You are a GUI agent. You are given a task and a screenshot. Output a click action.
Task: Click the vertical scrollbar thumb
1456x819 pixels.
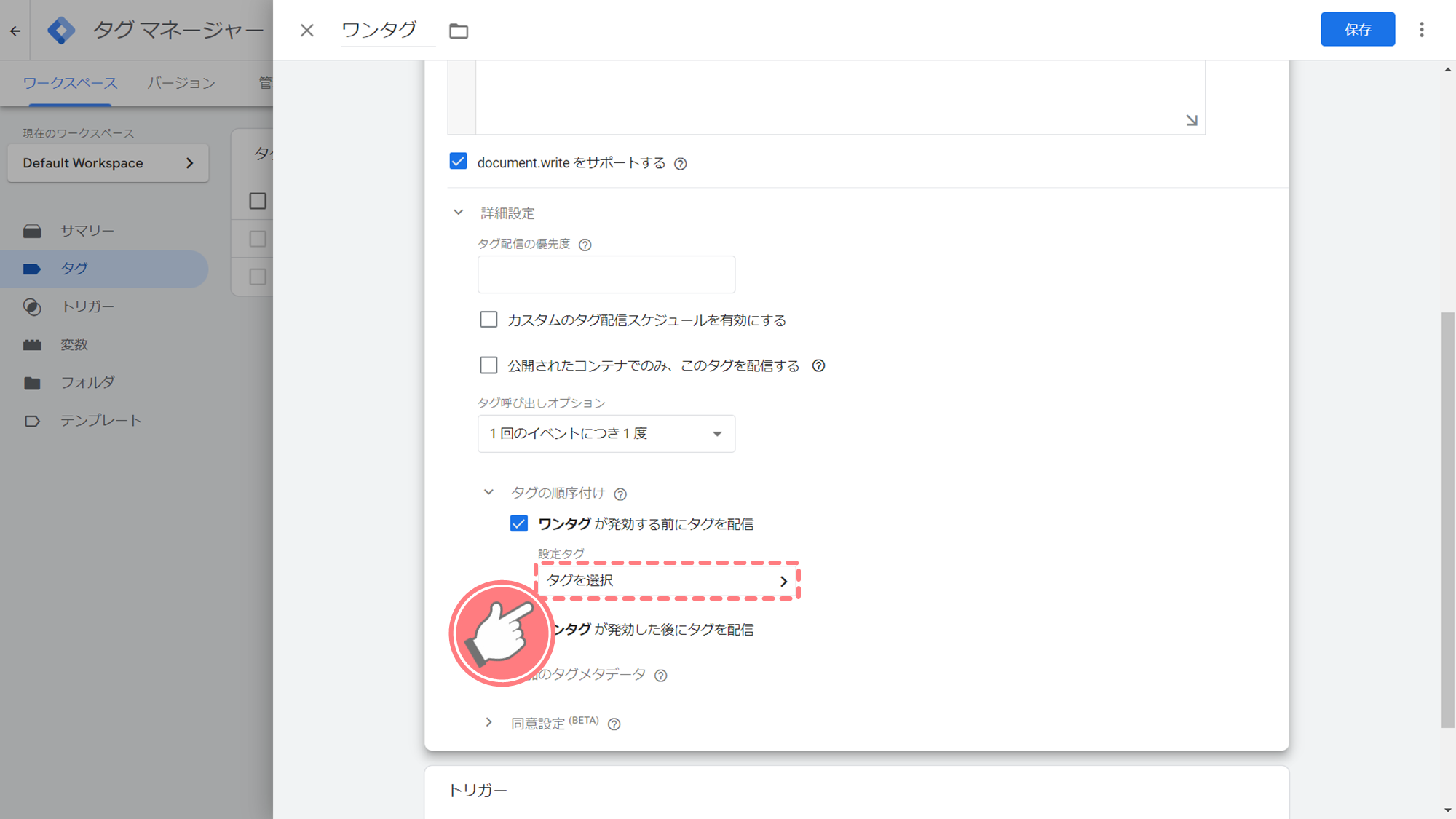point(1447,520)
